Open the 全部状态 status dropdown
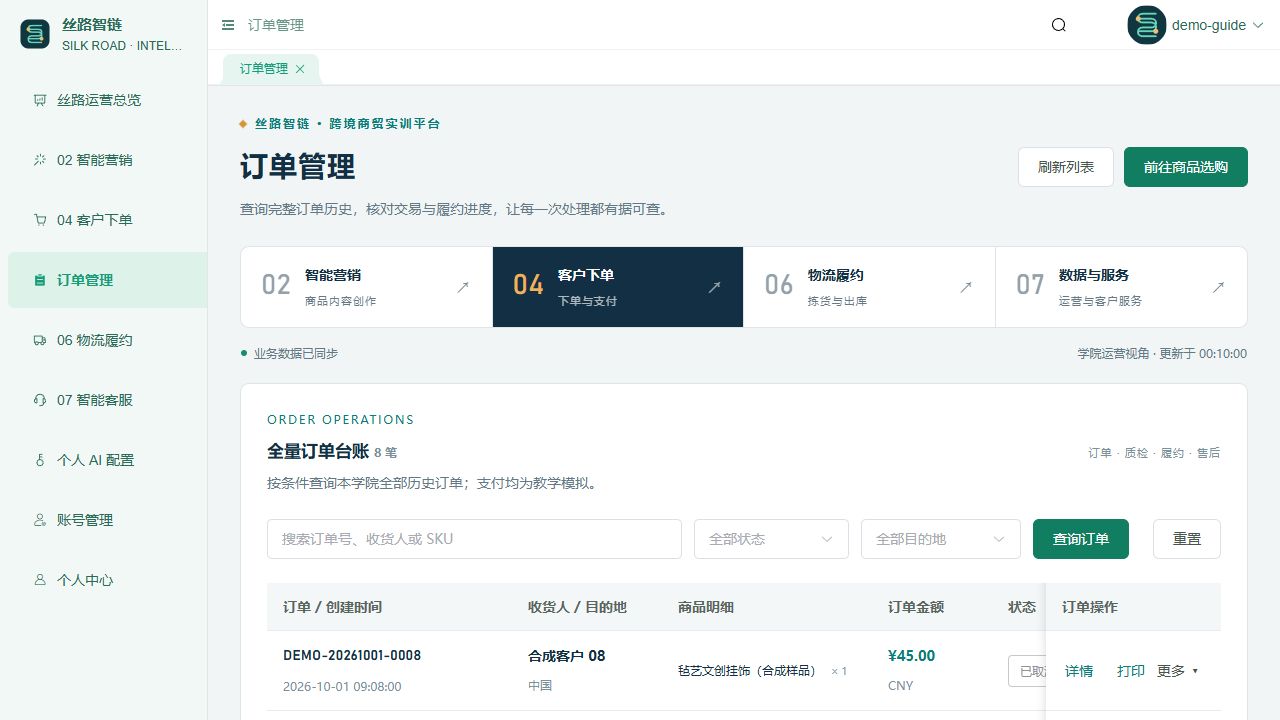 click(771, 539)
